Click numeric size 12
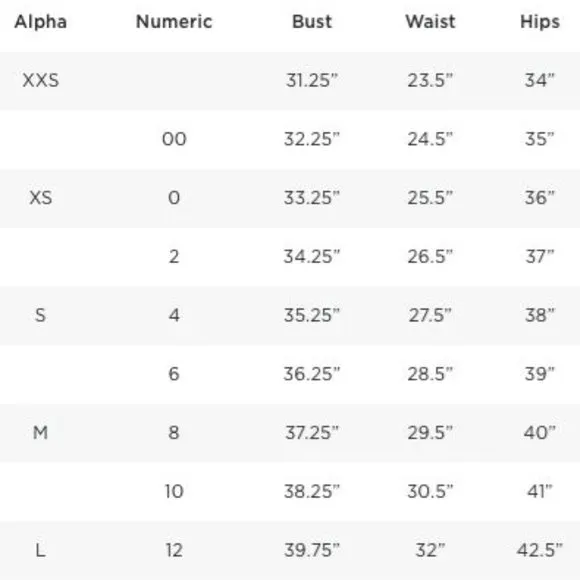 tap(174, 550)
